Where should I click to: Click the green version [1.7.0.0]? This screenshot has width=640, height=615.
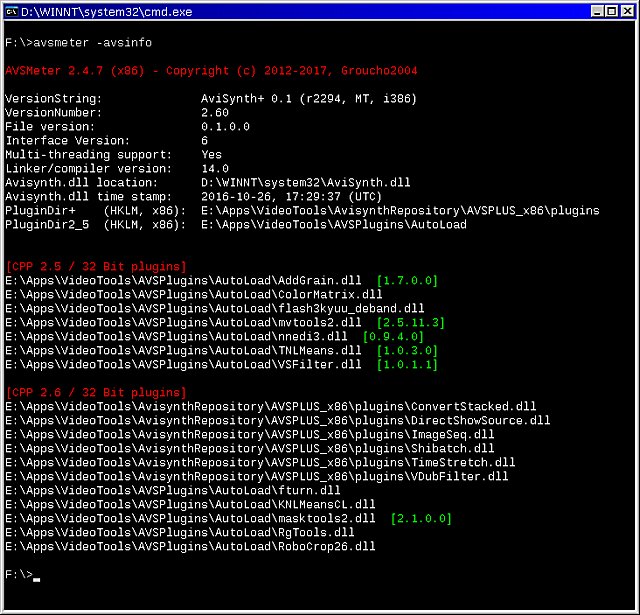[x=407, y=281]
